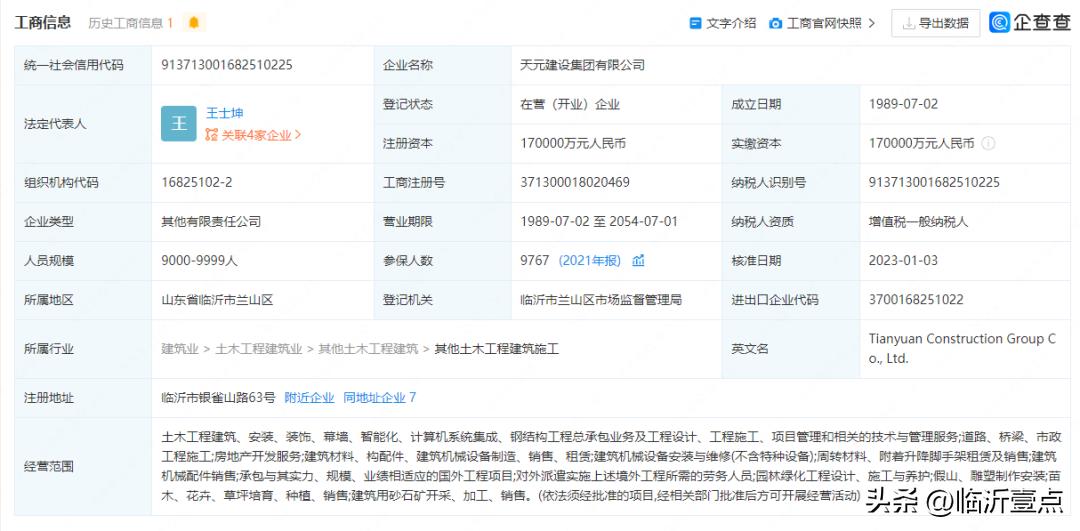This screenshot has height=531, width=1080.
Task: Click 在营（开业）企业 status text
Action: 570,105
